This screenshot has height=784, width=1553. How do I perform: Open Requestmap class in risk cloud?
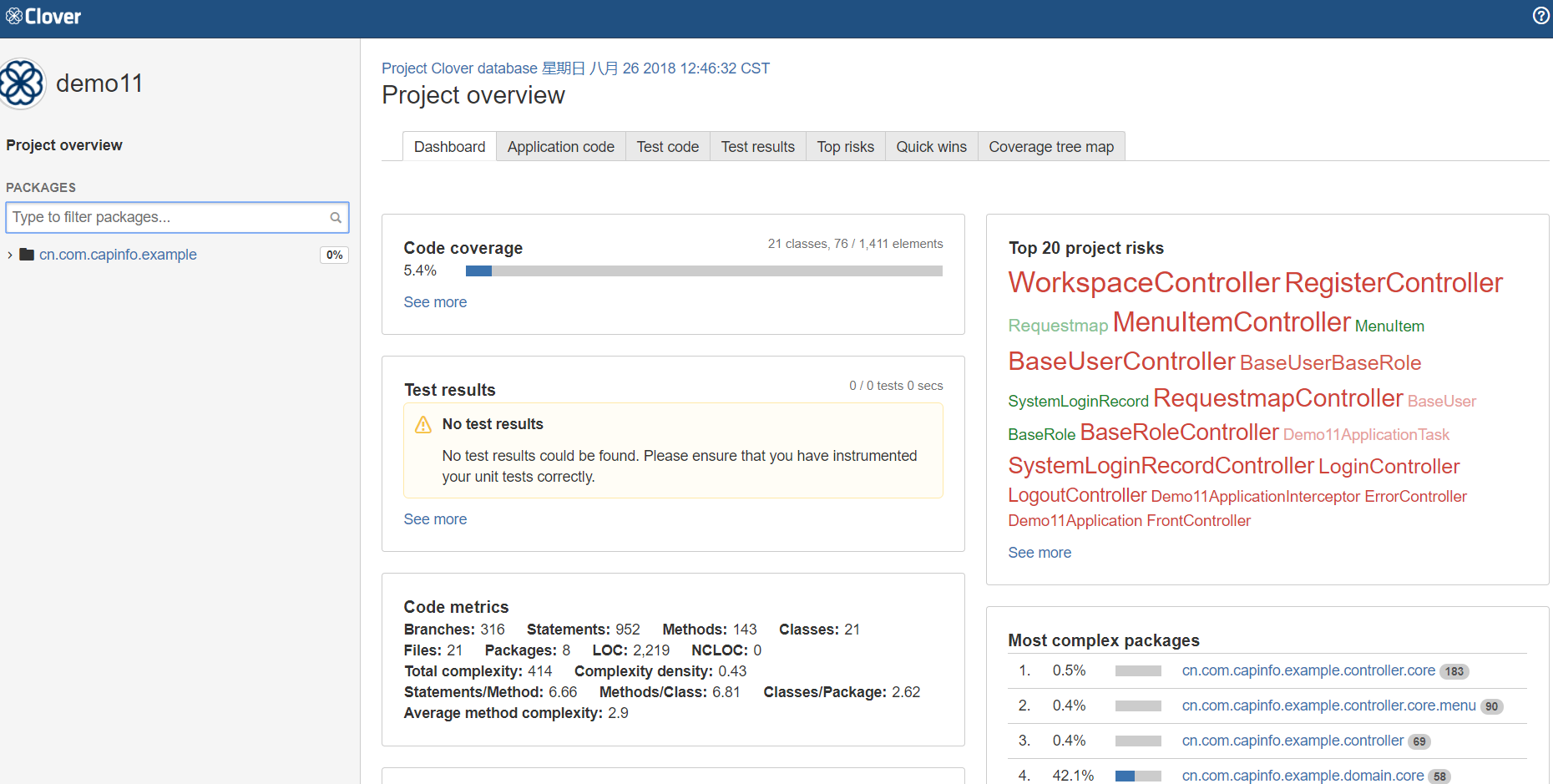pyautogui.click(x=1058, y=326)
